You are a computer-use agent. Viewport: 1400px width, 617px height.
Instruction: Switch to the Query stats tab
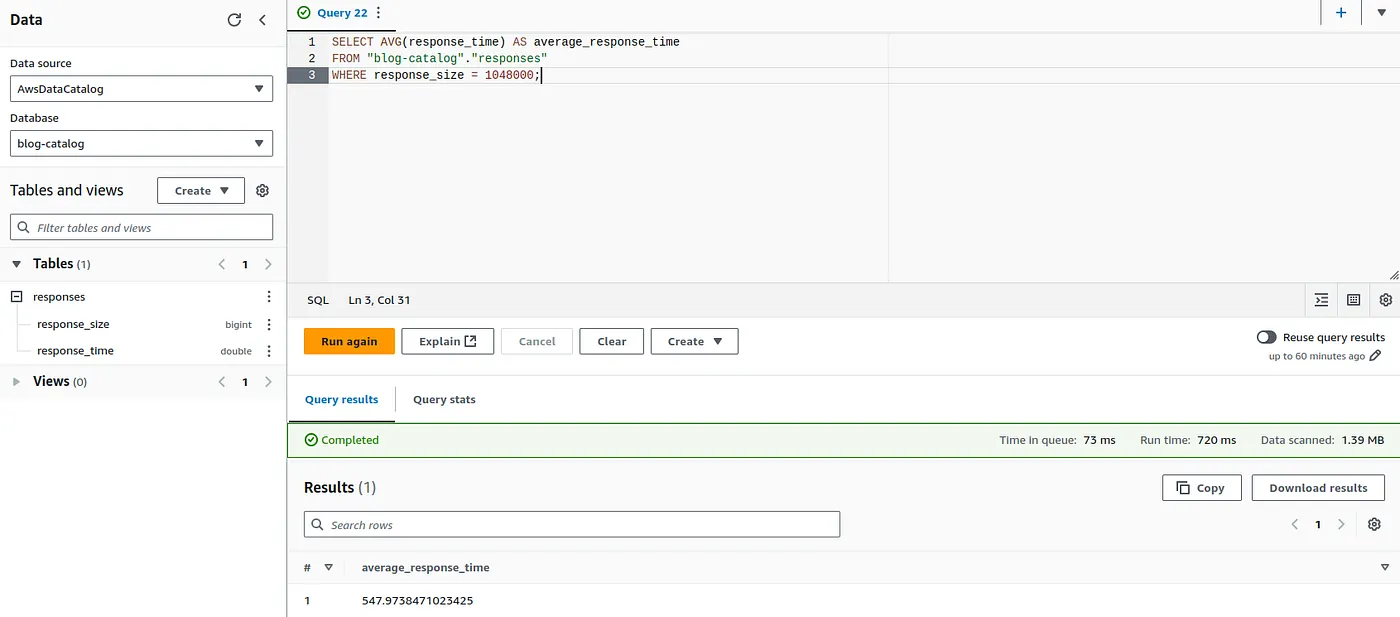444,400
